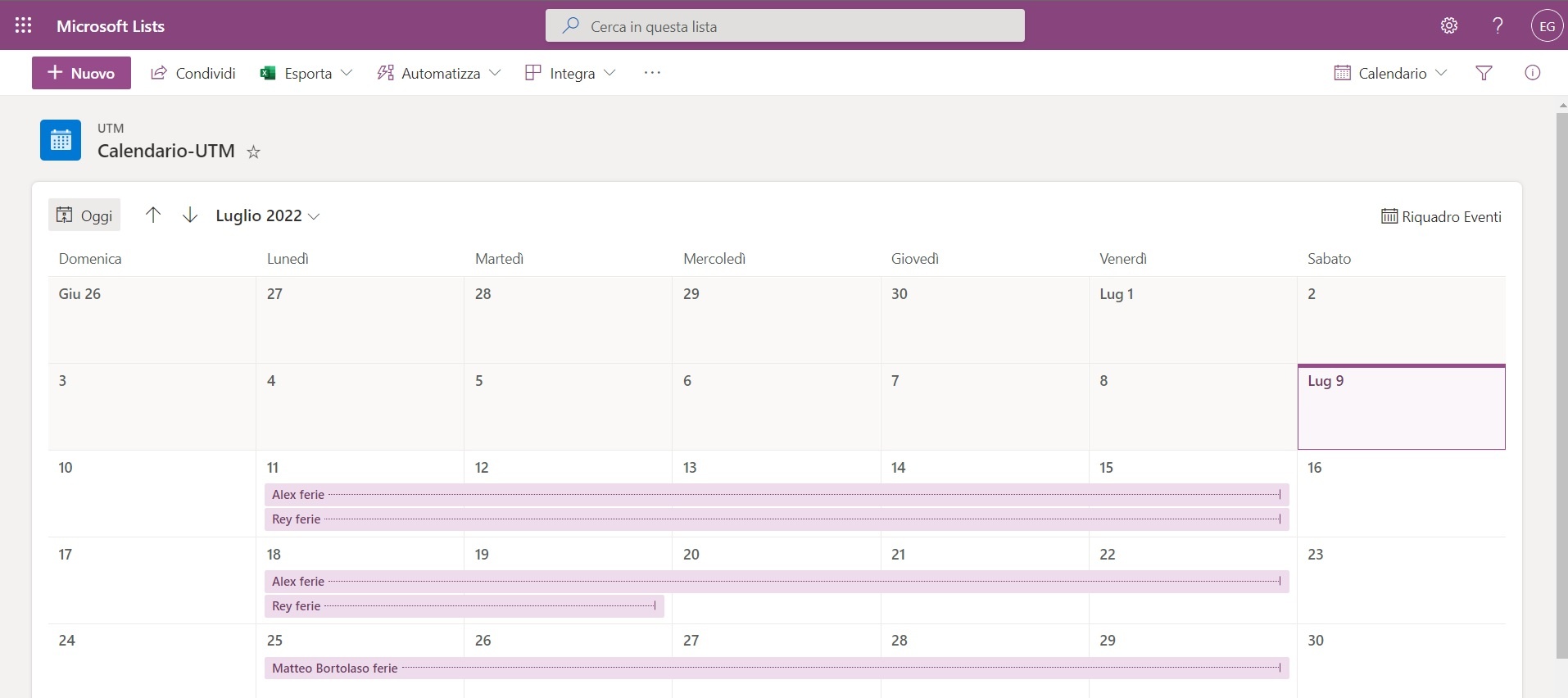Select the highlighted Lug 9 day cell
The width and height of the screenshot is (1568, 698).
point(1402,407)
